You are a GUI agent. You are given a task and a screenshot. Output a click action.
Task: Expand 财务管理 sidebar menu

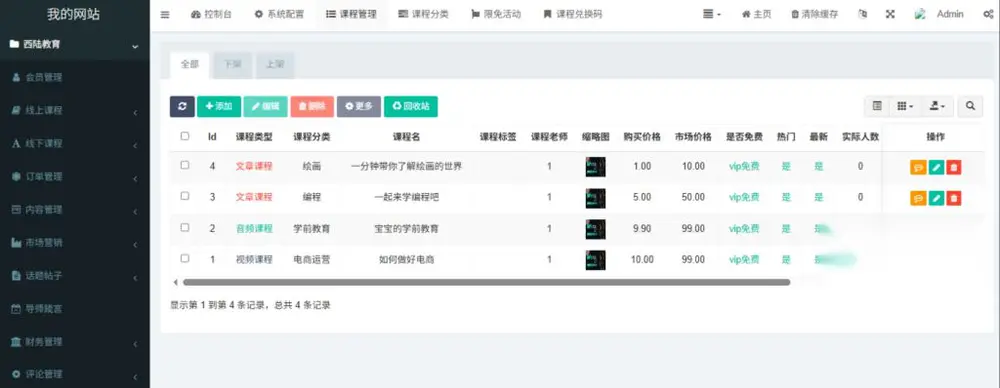coord(75,342)
